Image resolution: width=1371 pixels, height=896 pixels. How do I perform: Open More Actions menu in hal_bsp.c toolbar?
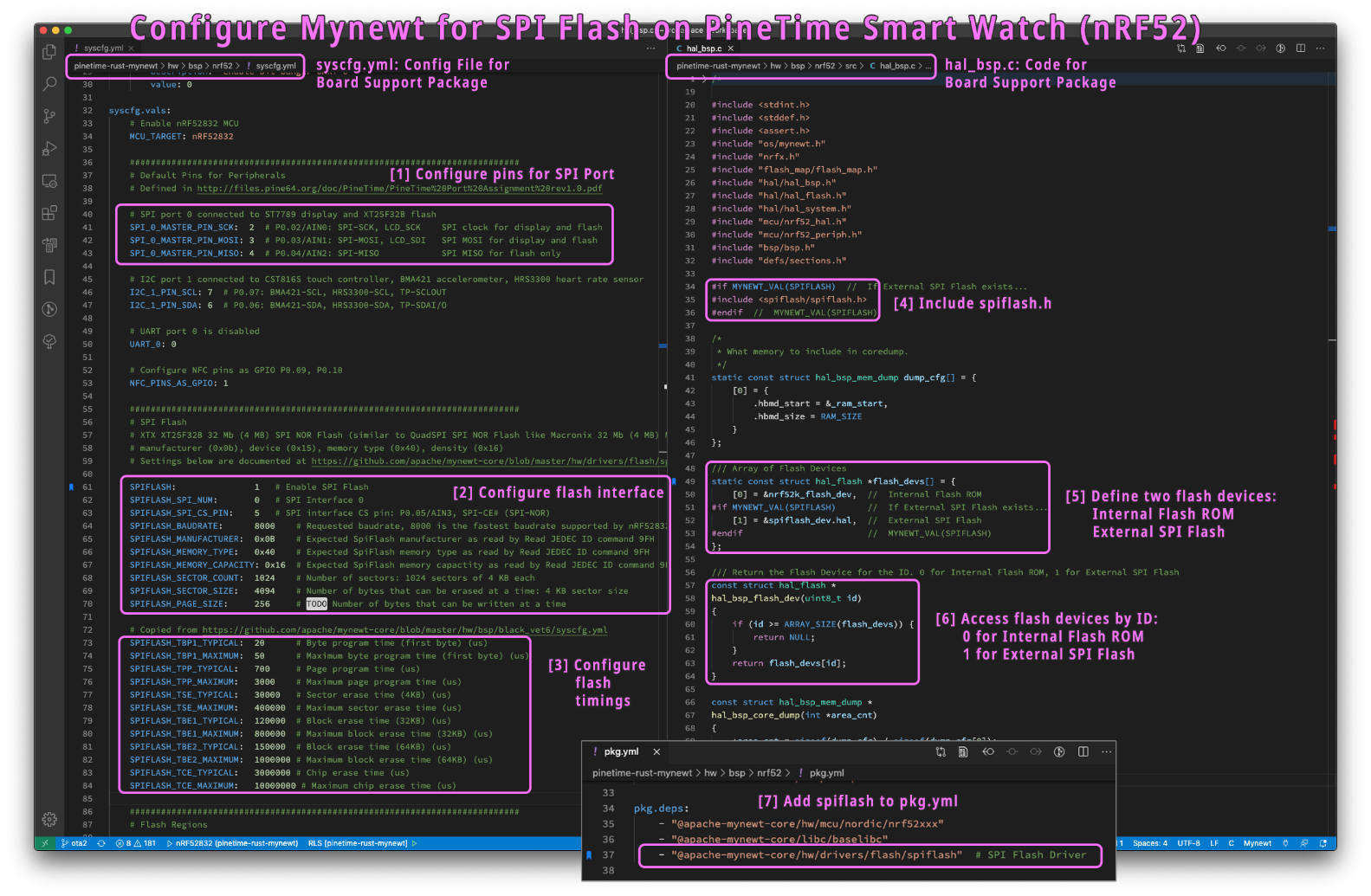point(1320,48)
